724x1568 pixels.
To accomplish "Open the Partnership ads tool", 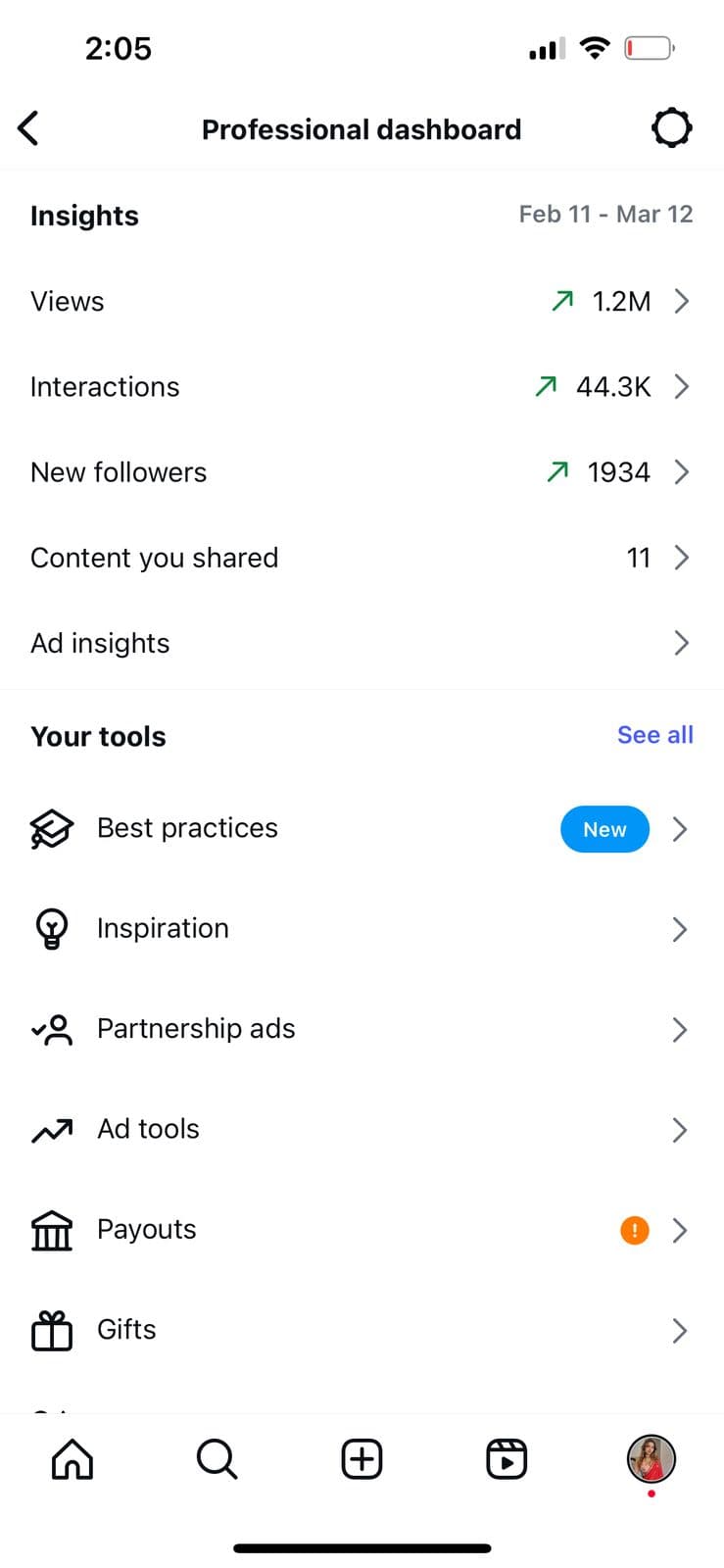I will [196, 1029].
